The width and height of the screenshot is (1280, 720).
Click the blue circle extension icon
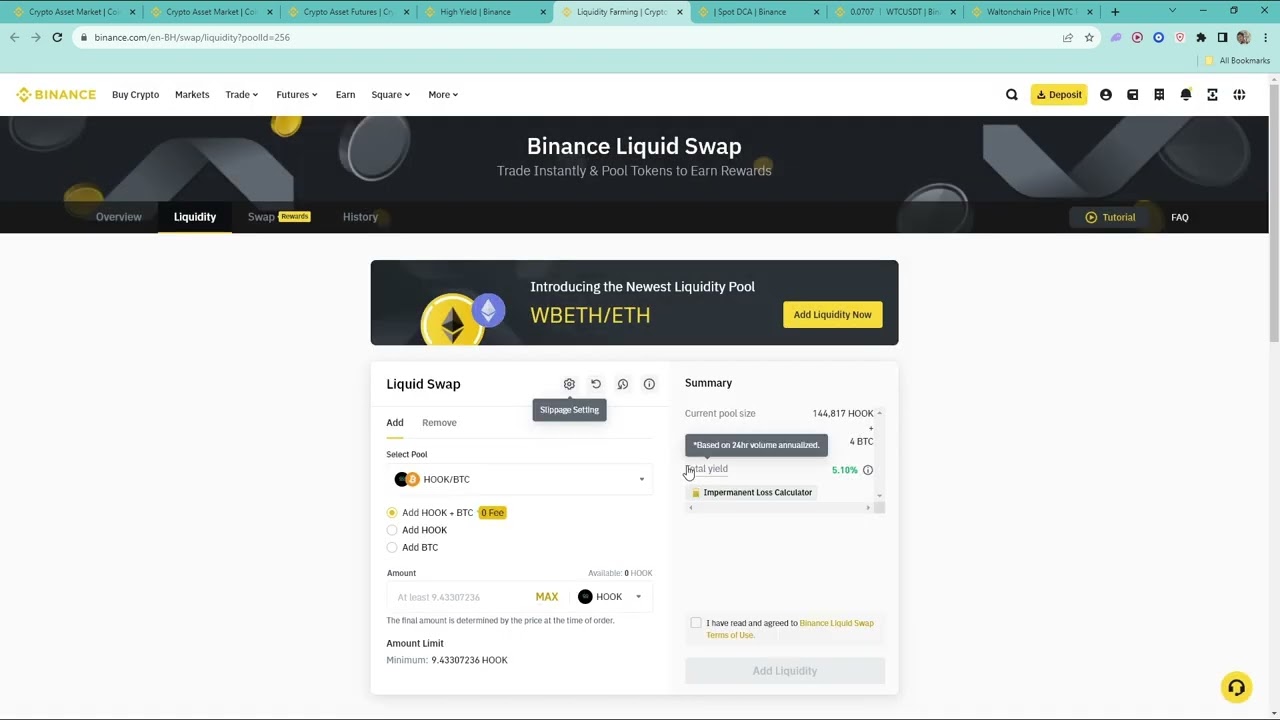(1159, 37)
